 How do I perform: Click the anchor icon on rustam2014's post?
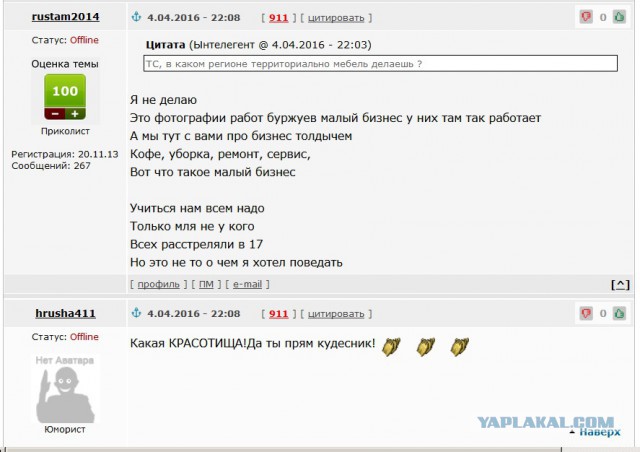coord(136,17)
